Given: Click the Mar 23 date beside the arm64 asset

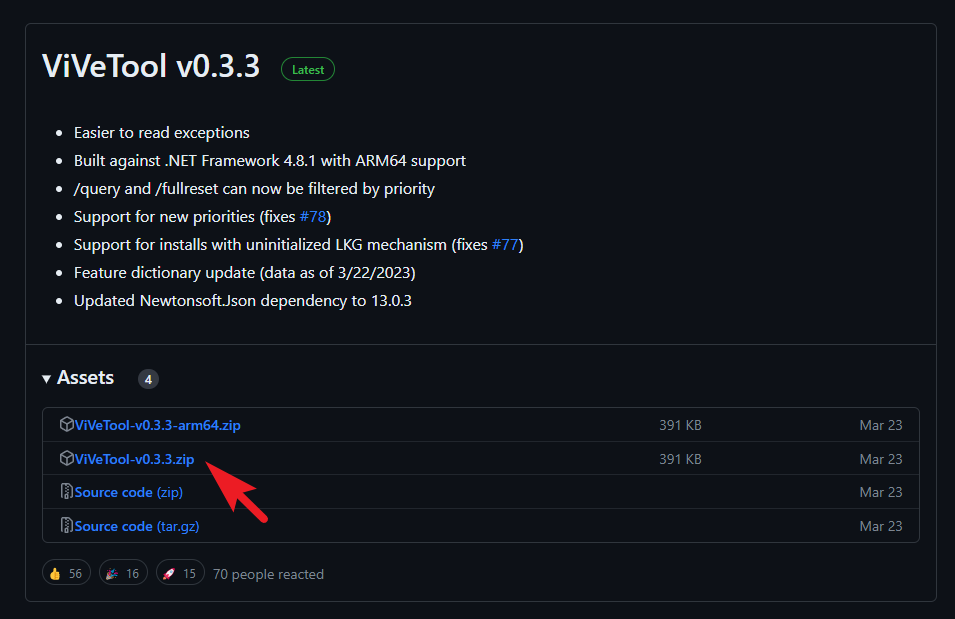Looking at the screenshot, I should tap(881, 424).
